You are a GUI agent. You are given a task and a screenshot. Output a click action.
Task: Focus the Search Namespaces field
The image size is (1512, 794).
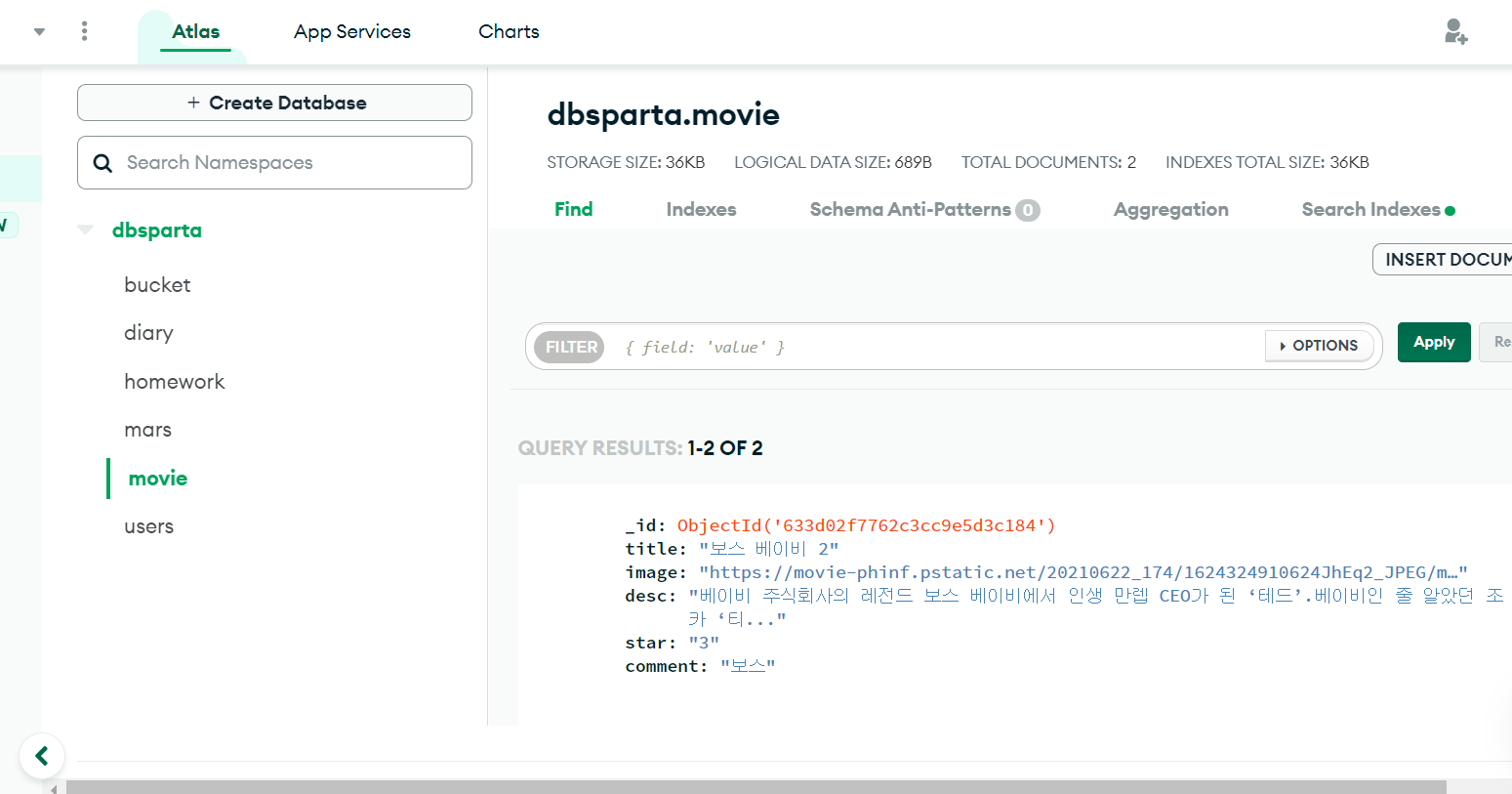pos(274,162)
